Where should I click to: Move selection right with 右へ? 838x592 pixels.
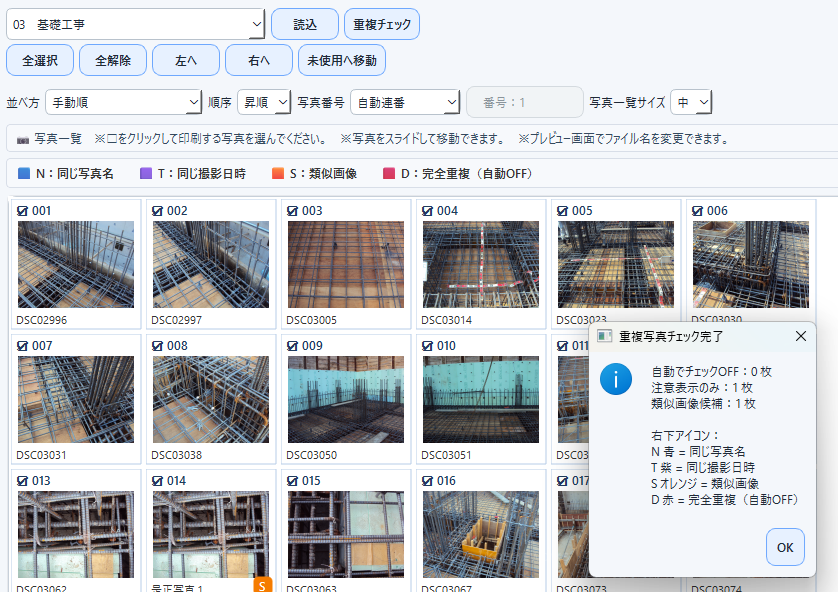point(259,60)
